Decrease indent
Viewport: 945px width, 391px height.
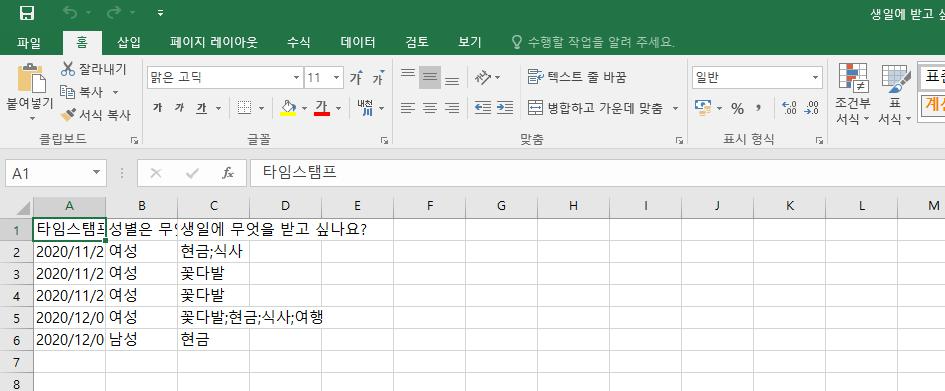[482, 108]
